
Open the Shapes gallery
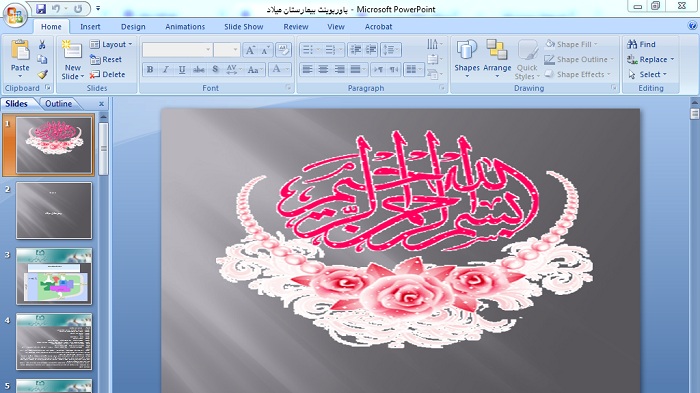[467, 59]
